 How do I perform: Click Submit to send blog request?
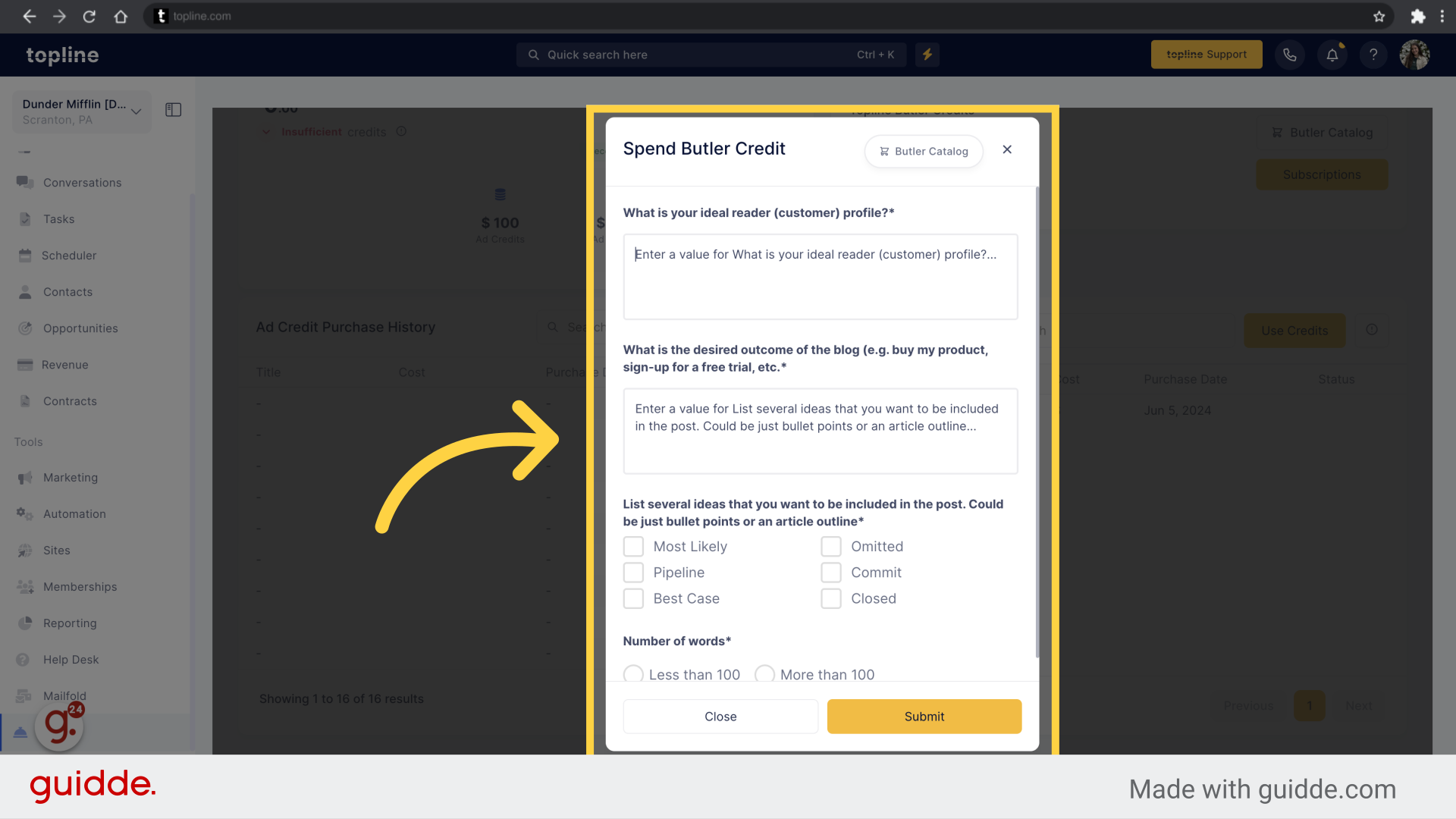point(924,716)
